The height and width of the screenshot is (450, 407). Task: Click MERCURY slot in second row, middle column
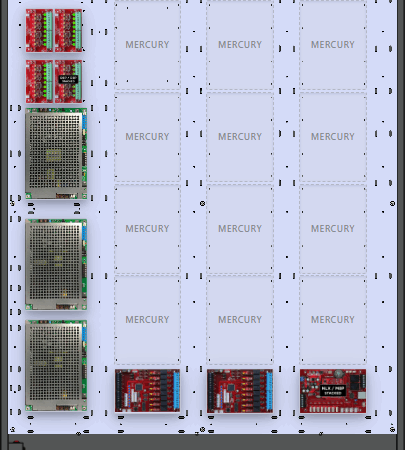(x=240, y=137)
